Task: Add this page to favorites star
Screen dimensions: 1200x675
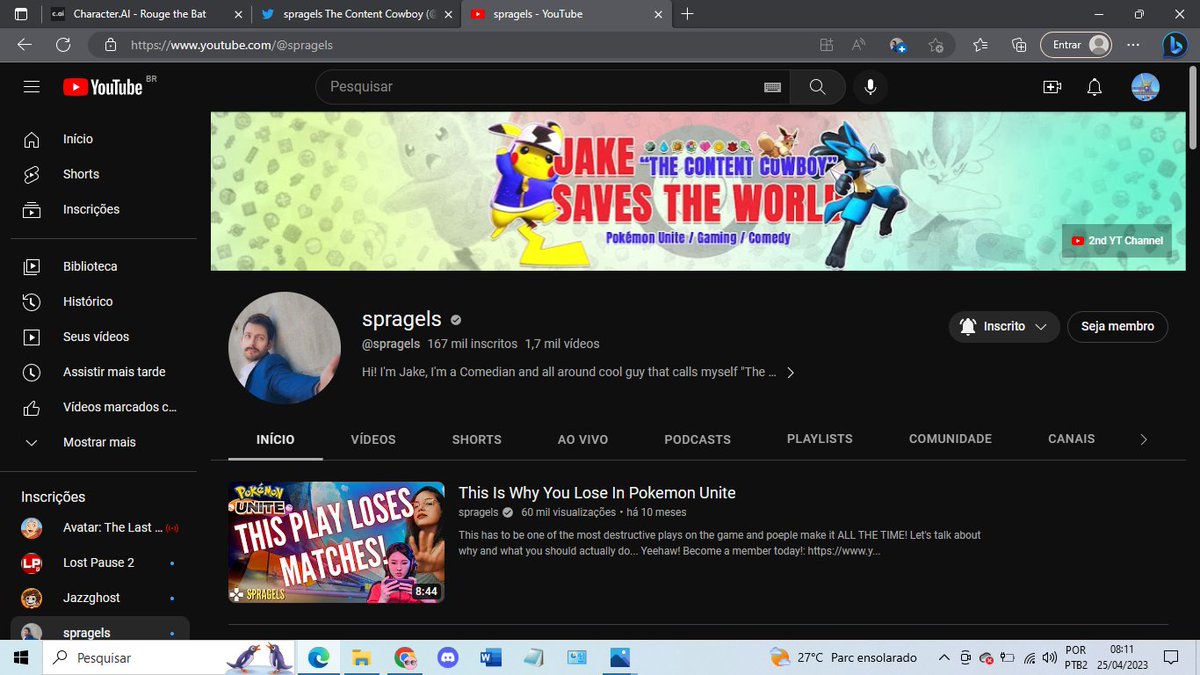Action: [x=935, y=45]
